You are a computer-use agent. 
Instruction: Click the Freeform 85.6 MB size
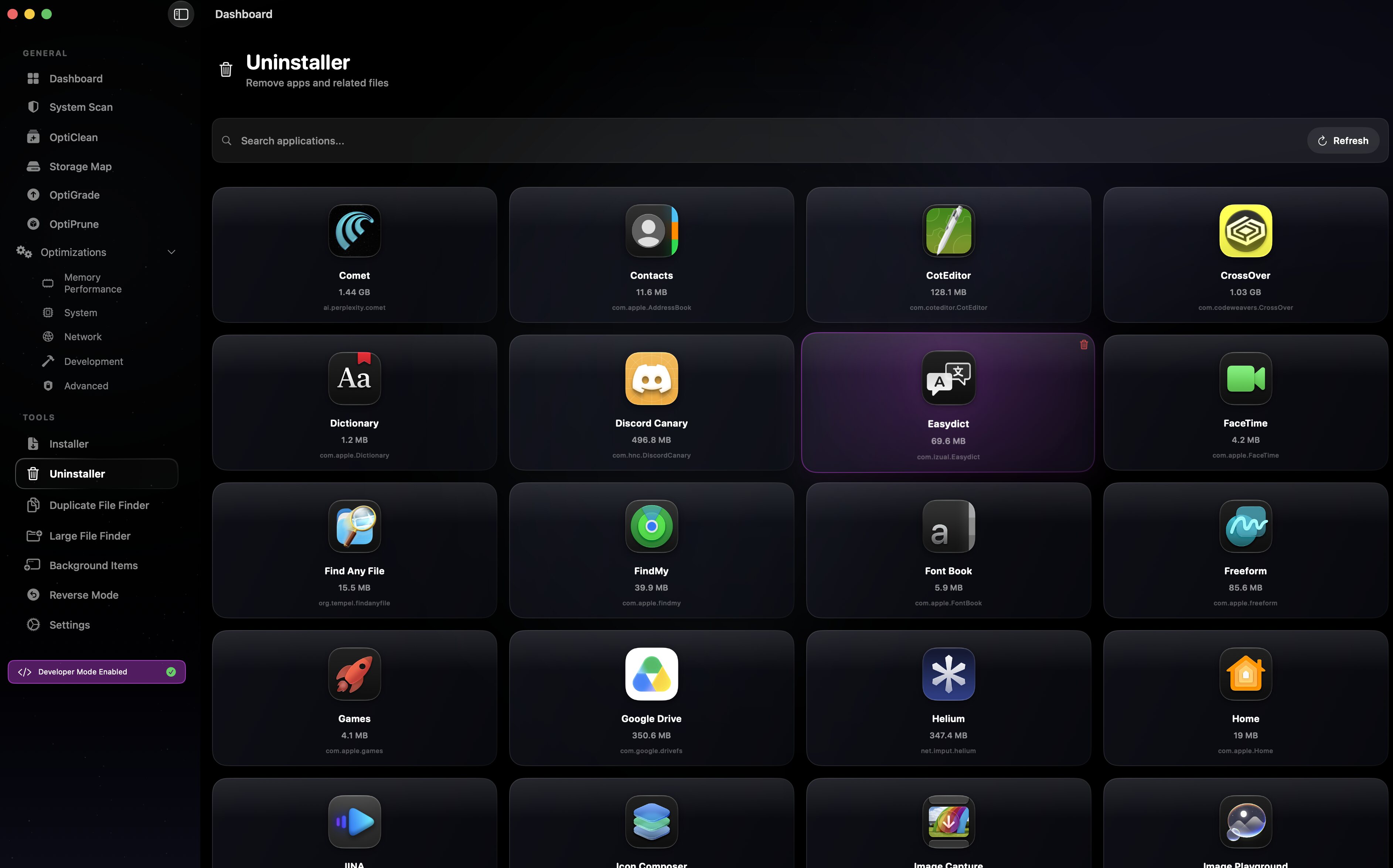[x=1245, y=588]
